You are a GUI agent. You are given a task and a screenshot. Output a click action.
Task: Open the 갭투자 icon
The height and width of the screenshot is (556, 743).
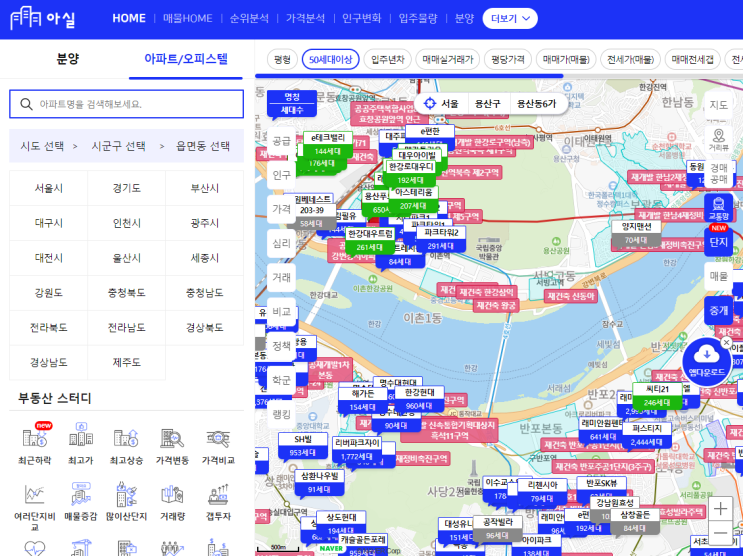click(x=218, y=494)
